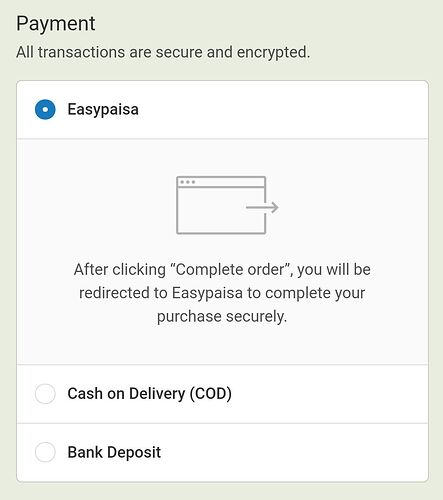Click the arrow on the redirect illustration
The image size is (443, 500).
click(x=262, y=207)
